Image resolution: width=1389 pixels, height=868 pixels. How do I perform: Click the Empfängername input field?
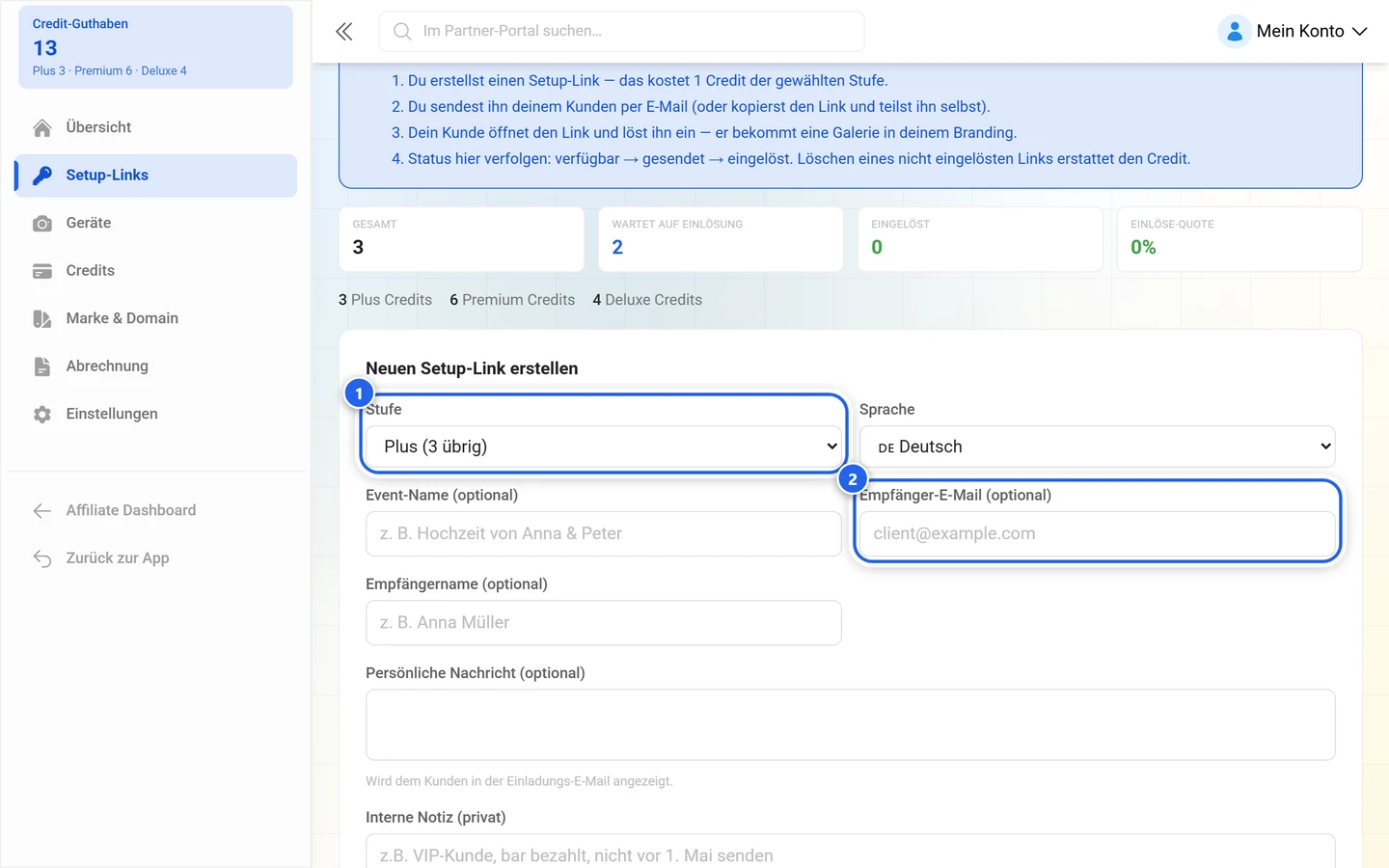(604, 623)
